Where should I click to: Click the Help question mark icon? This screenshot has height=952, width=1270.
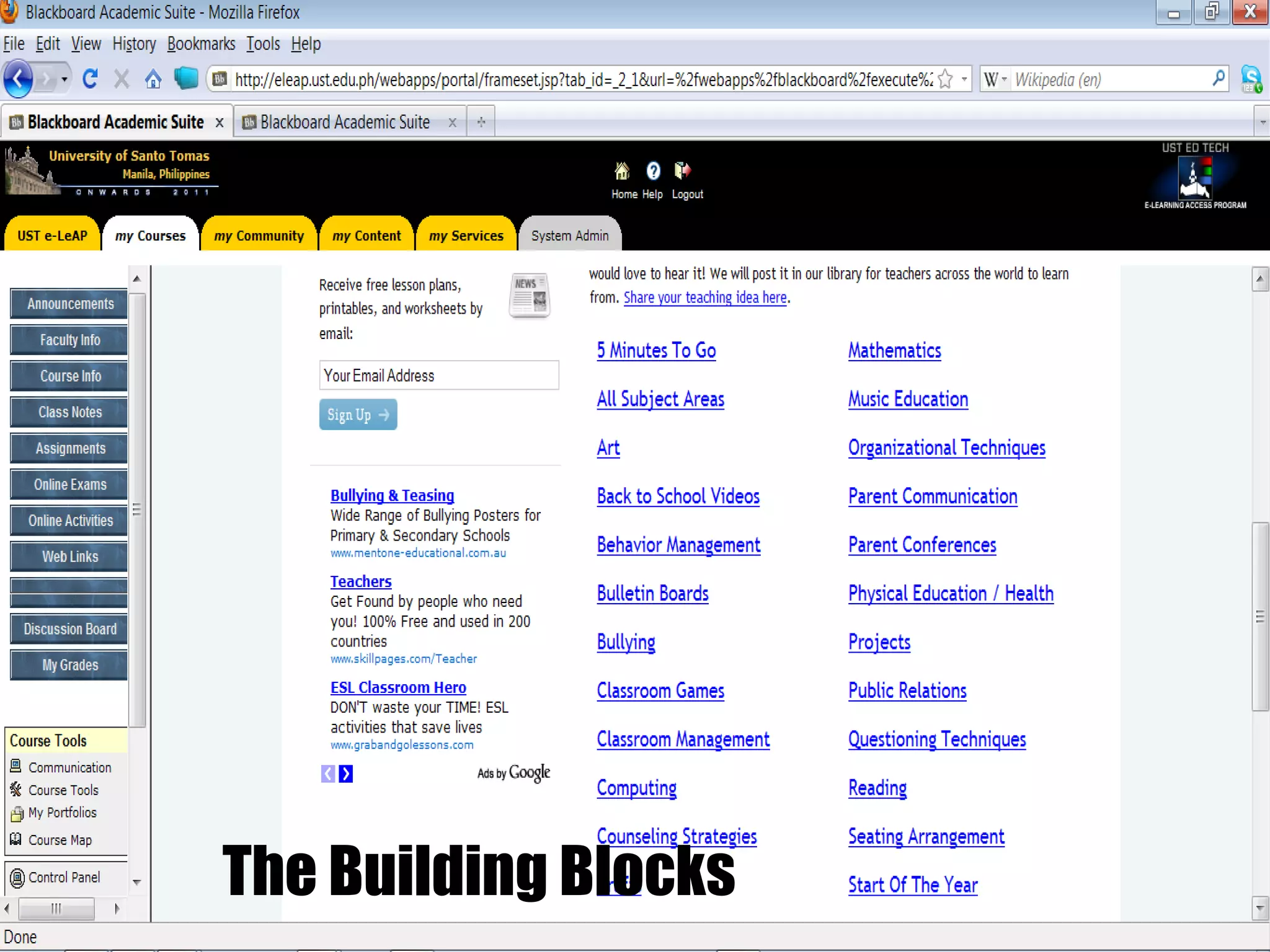[653, 170]
